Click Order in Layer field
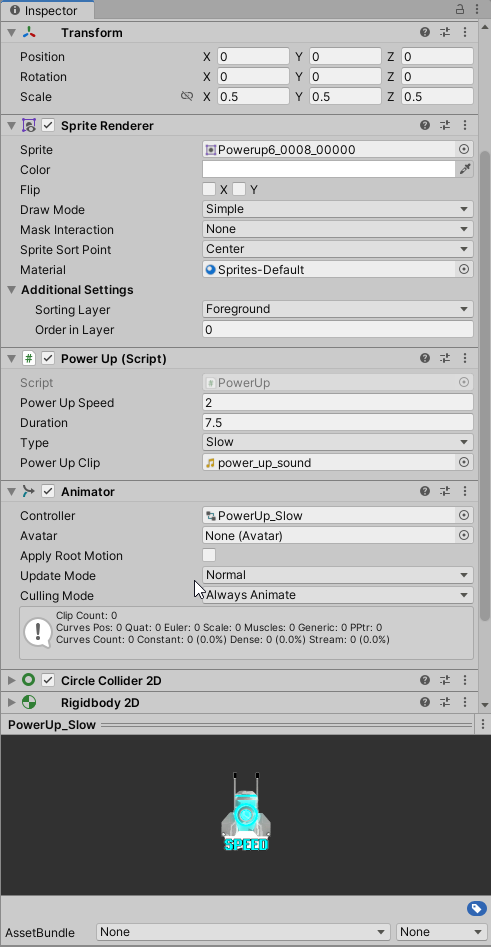This screenshot has height=947, width=491. [x=338, y=330]
